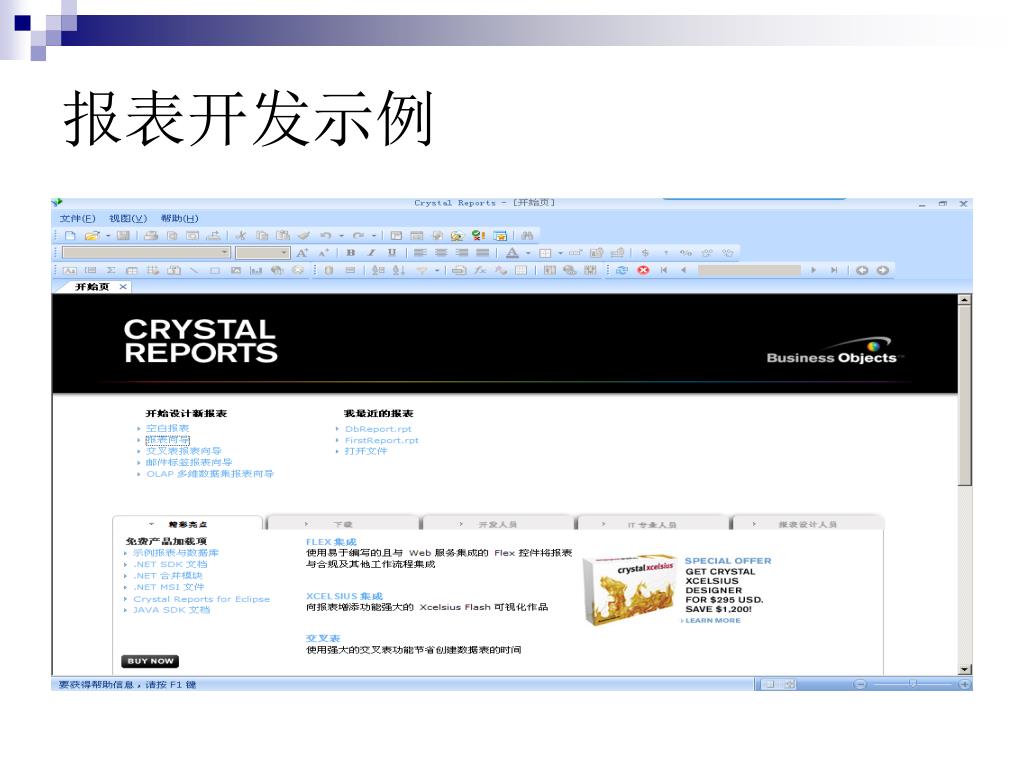Screen dimensions: 1024x768
Task: Click the Go to First Page icon
Action: coord(664,270)
